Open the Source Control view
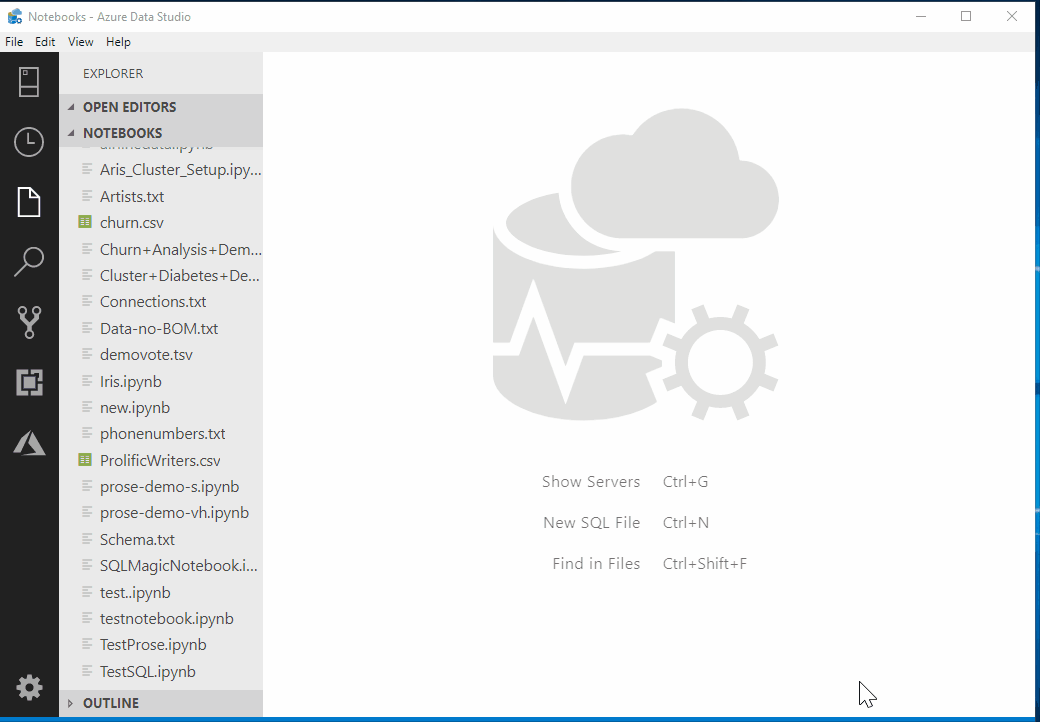1040x722 pixels. [x=29, y=322]
